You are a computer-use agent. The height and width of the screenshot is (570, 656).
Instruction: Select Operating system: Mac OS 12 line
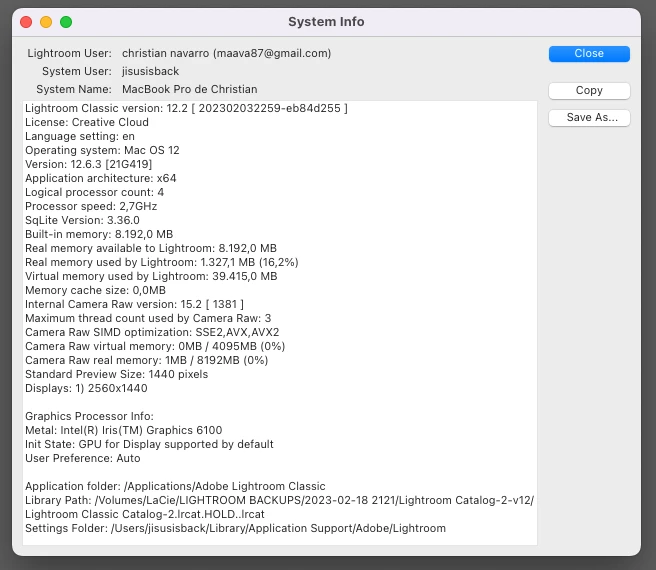(x=102, y=150)
